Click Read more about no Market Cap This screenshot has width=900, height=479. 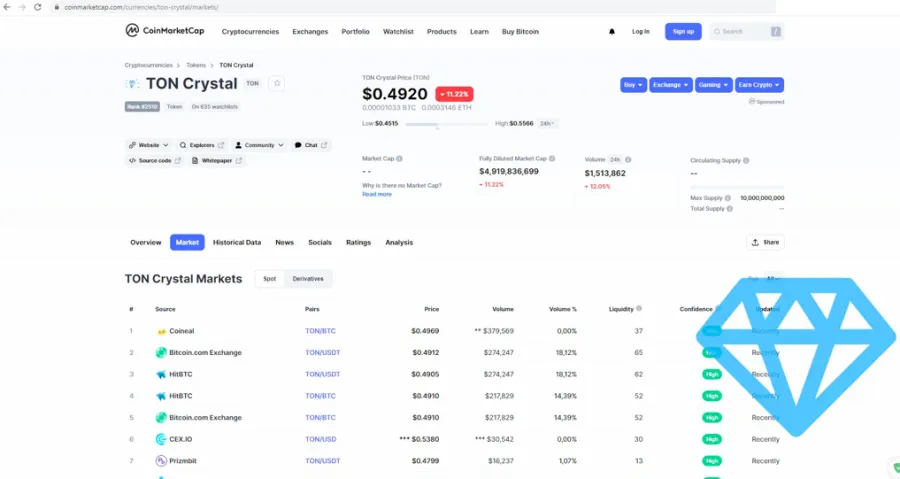click(377, 194)
